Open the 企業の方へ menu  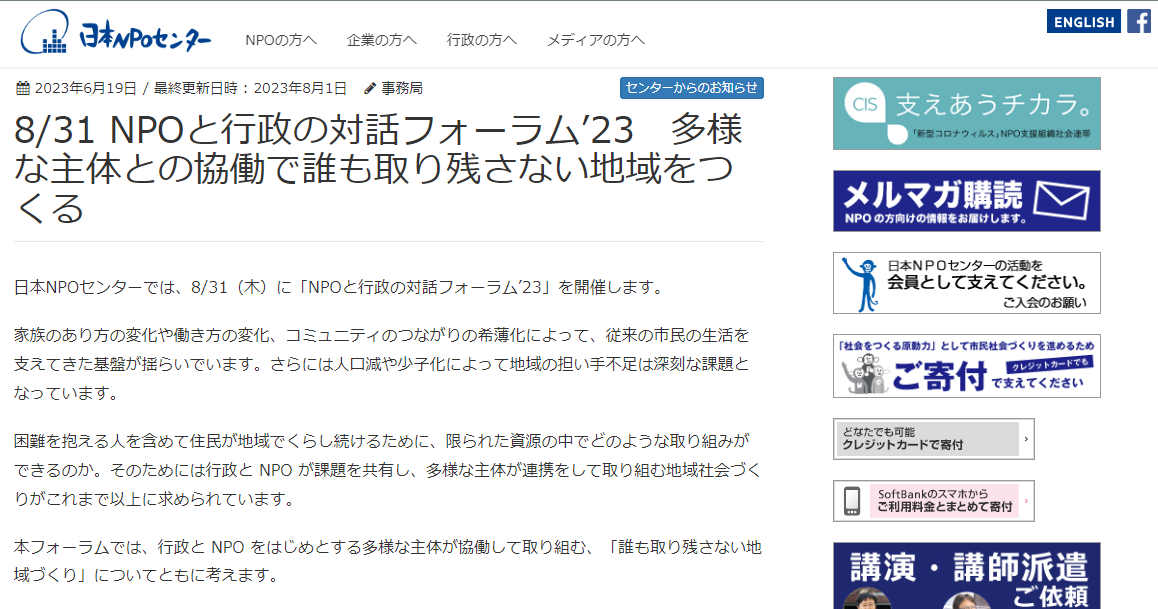382,39
